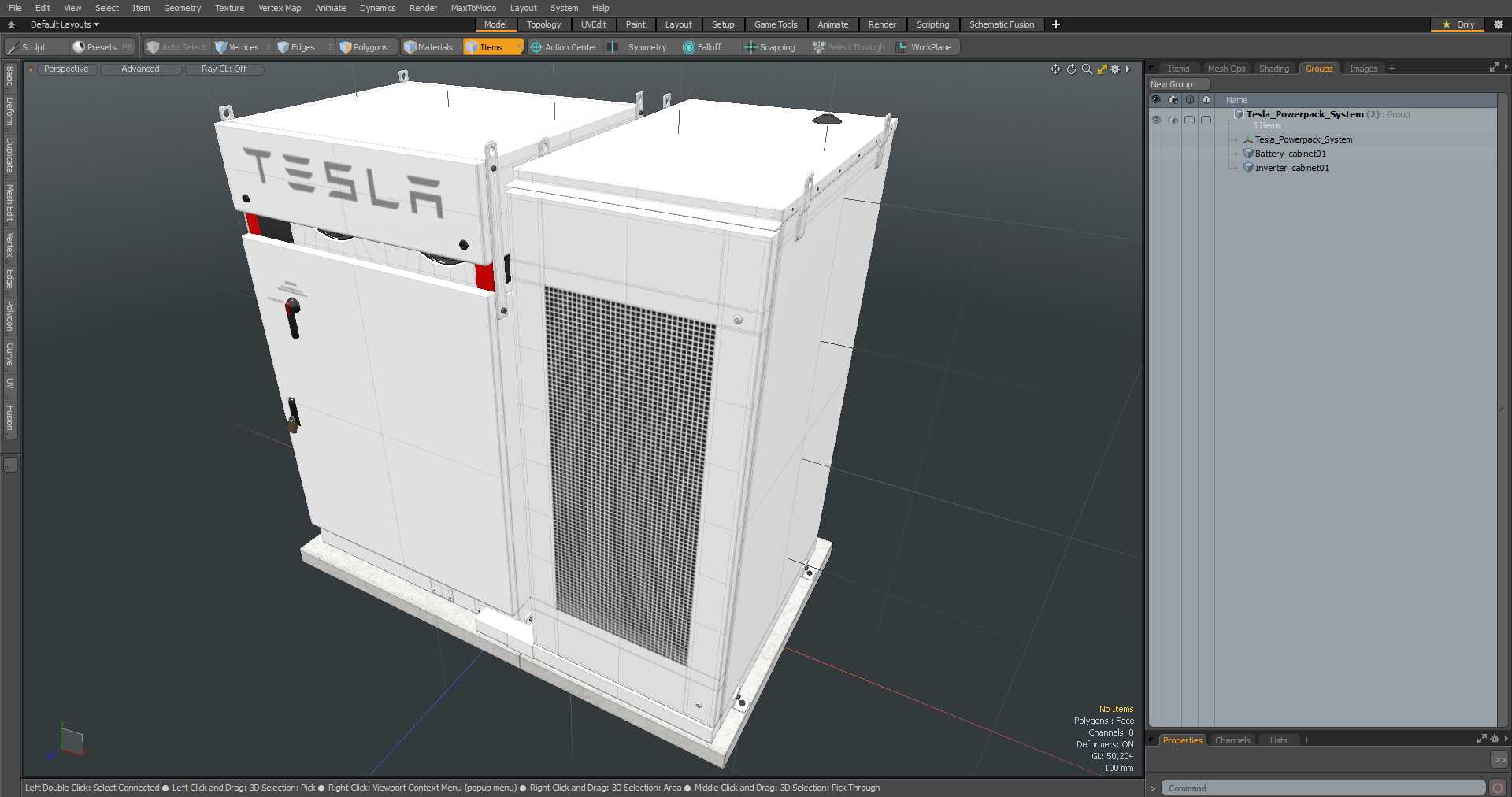Open the viewport settings gear

(x=1115, y=69)
